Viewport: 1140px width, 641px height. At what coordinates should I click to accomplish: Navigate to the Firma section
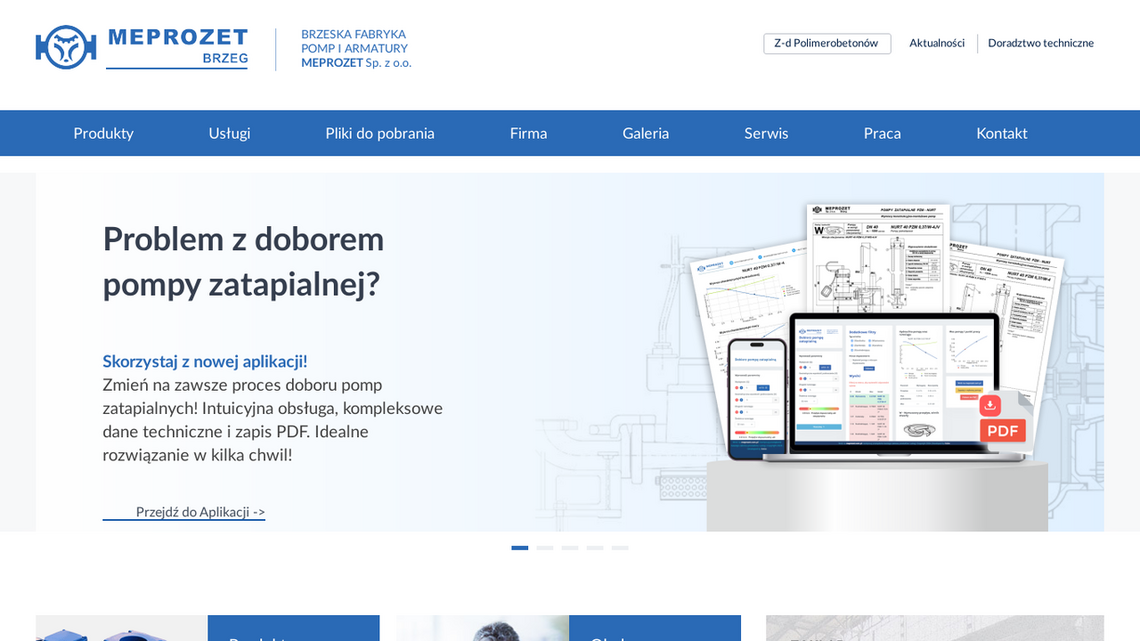pyautogui.click(x=528, y=133)
